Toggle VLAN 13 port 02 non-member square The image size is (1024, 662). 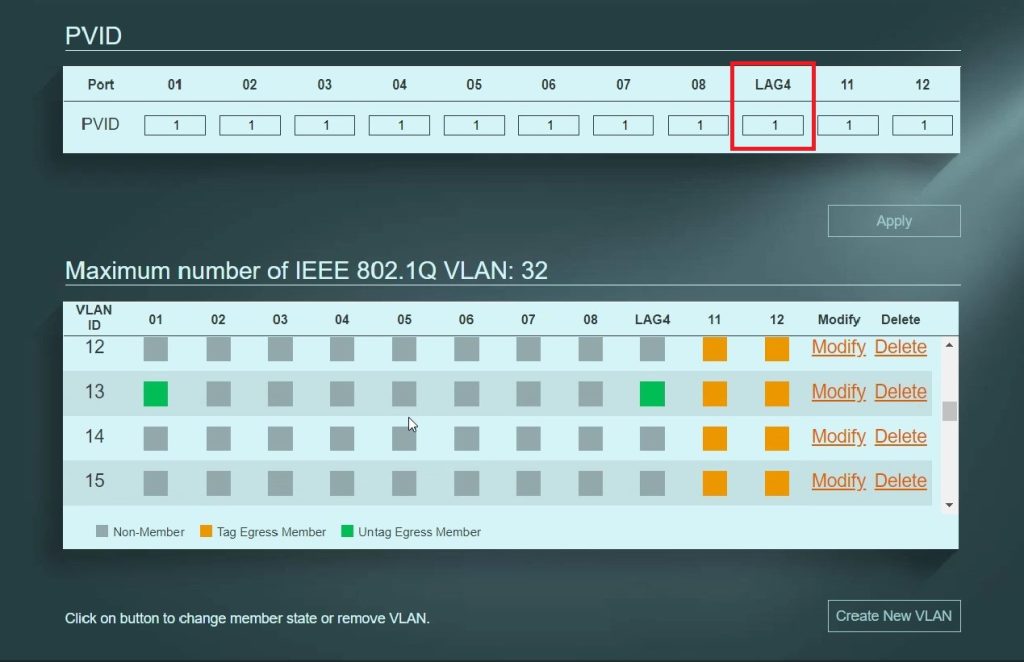218,394
